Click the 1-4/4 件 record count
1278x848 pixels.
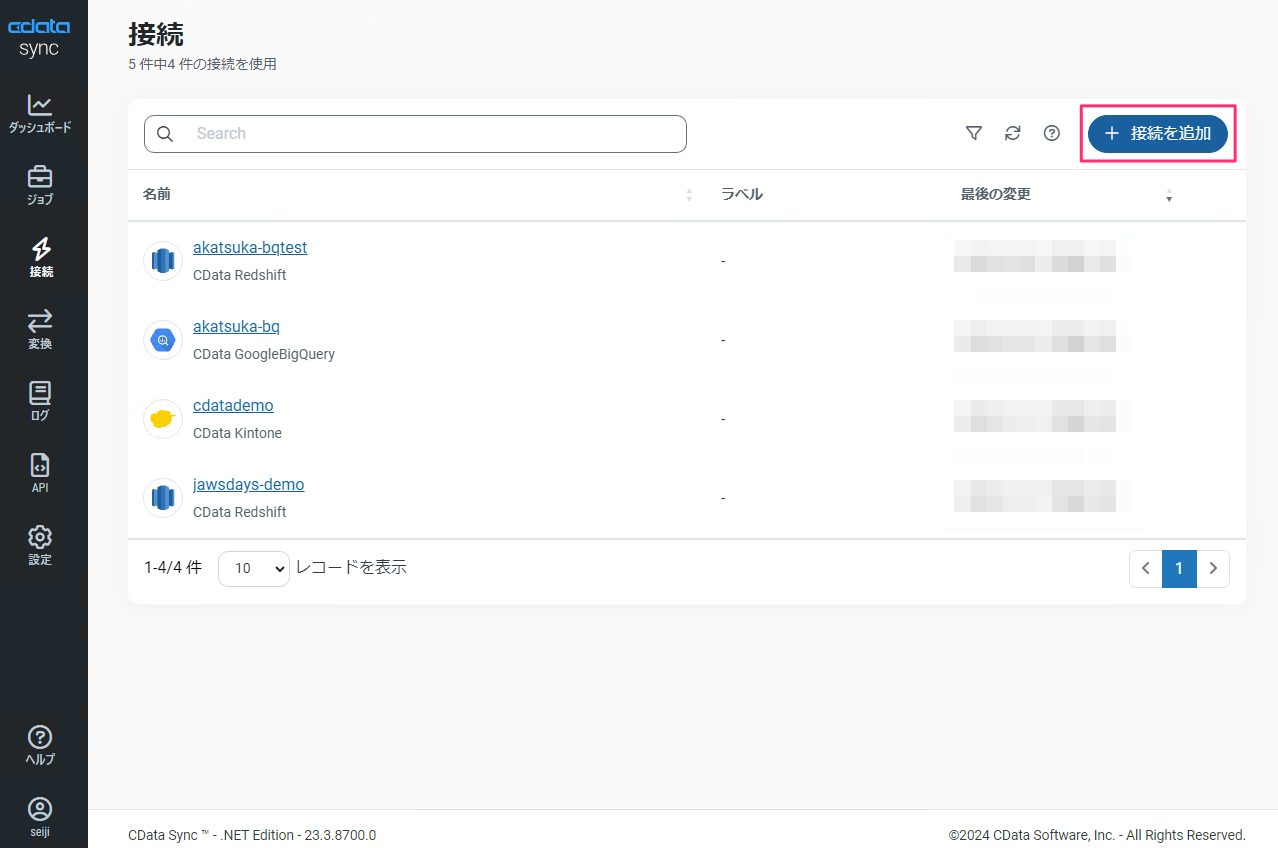click(173, 567)
